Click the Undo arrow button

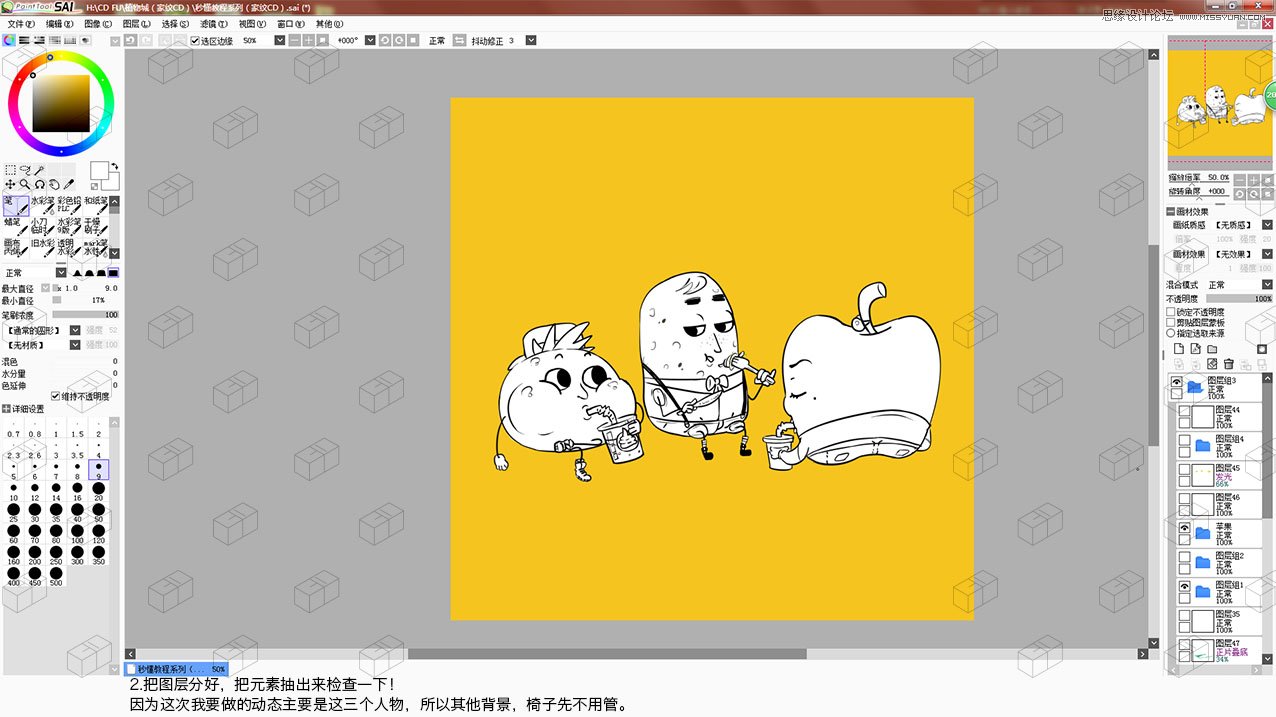(x=131, y=41)
